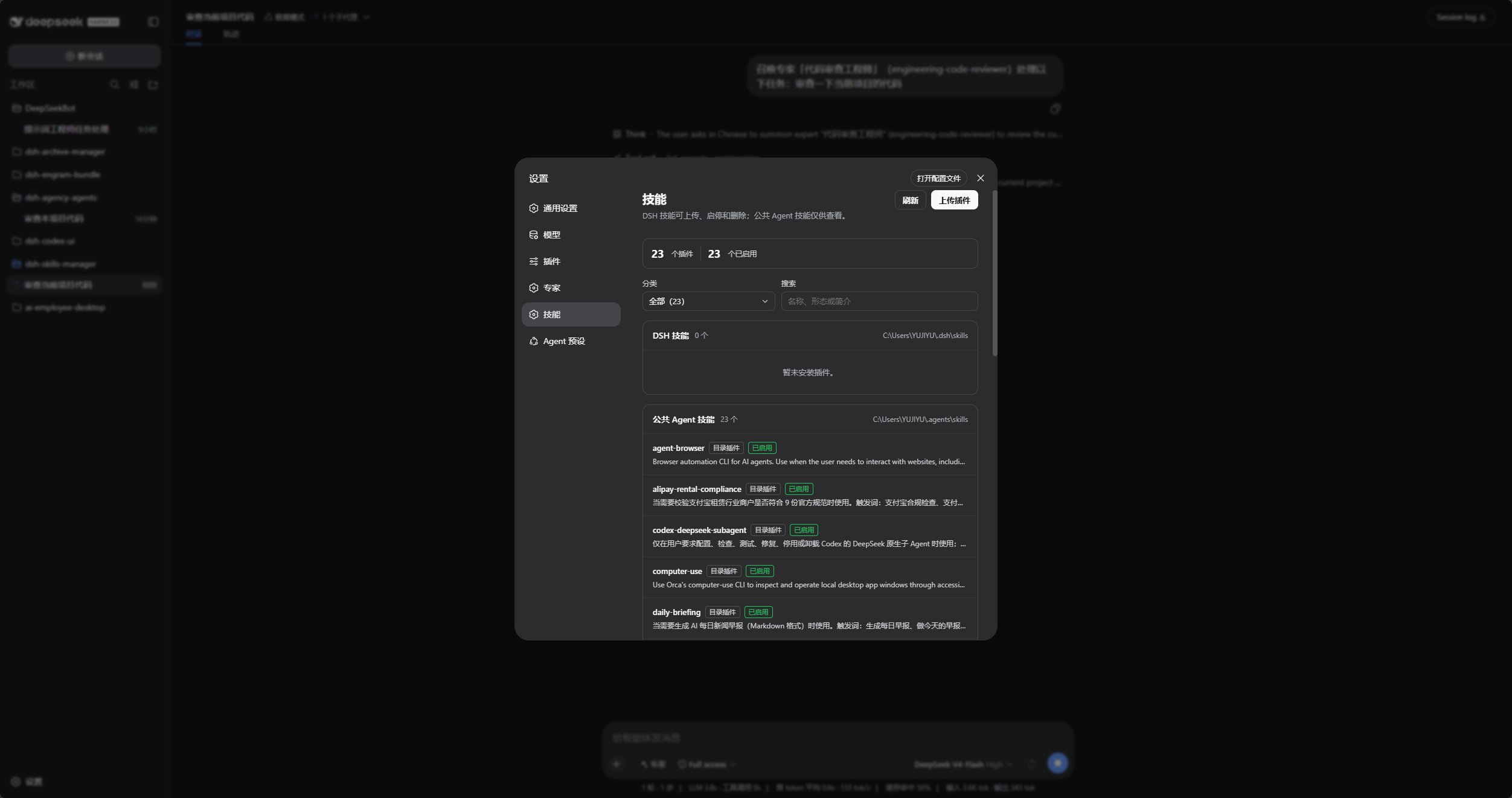The height and width of the screenshot is (798, 1512).
Task: Click the description starting 'Use Orca's computer-use CLI'
Action: pos(809,585)
